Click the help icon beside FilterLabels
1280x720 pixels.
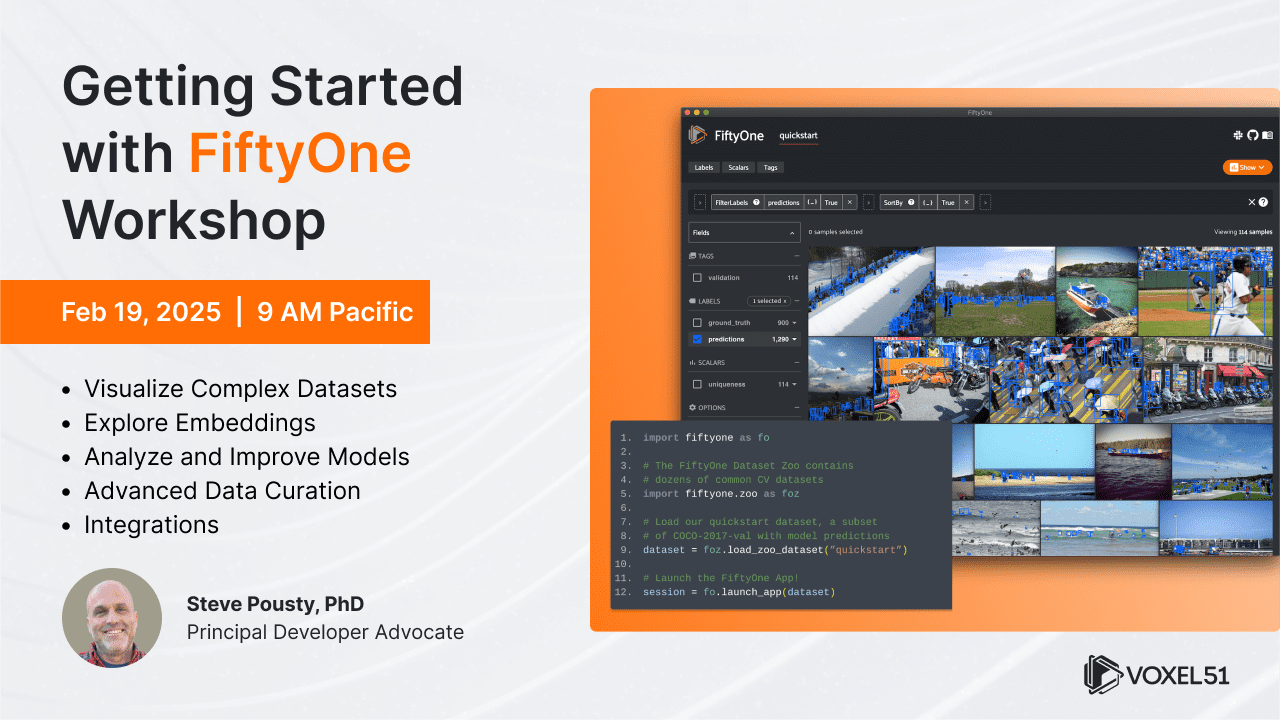(756, 202)
